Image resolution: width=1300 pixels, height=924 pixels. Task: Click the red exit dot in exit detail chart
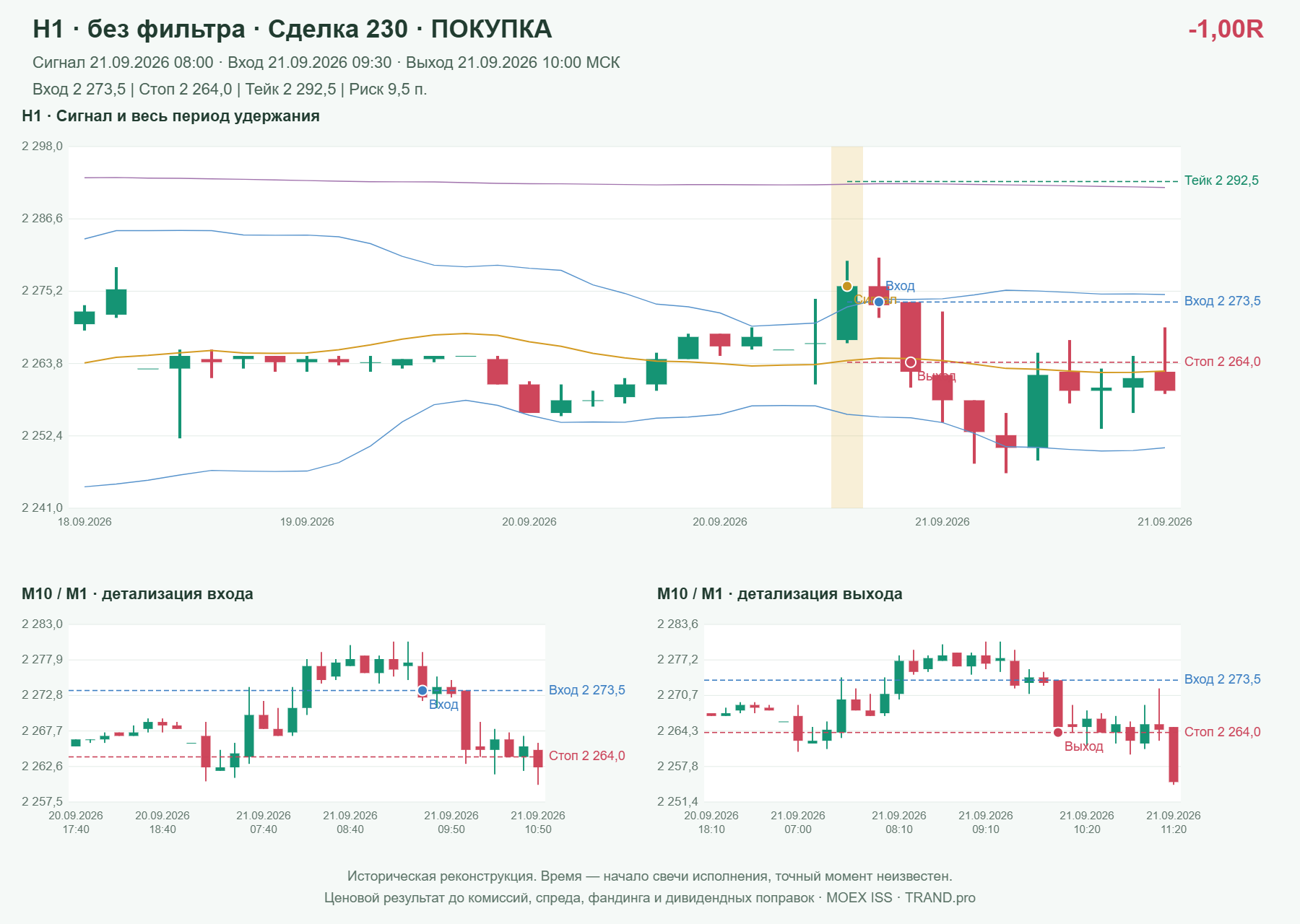(1058, 733)
